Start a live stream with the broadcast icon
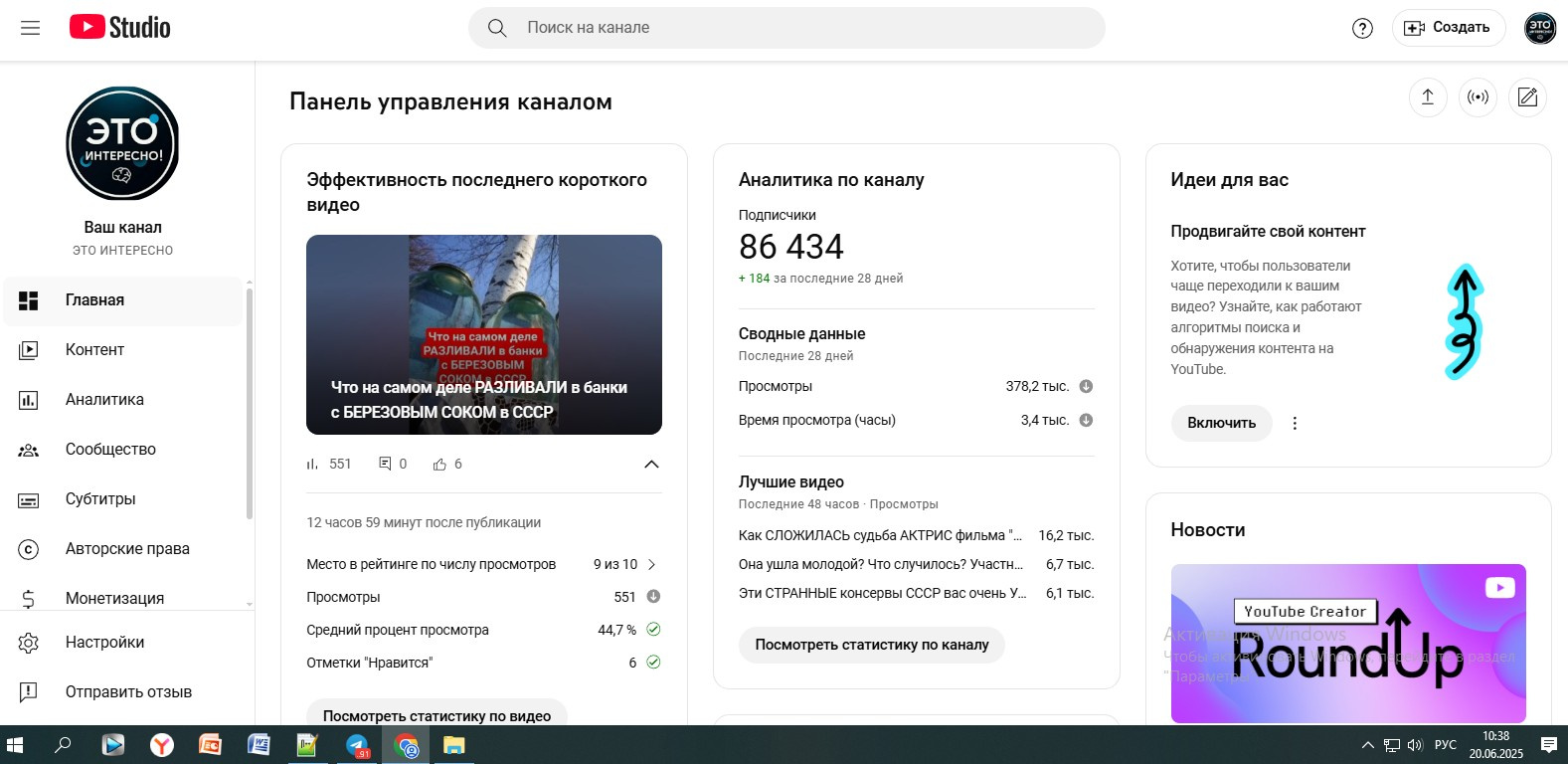1568x764 pixels. (1479, 97)
